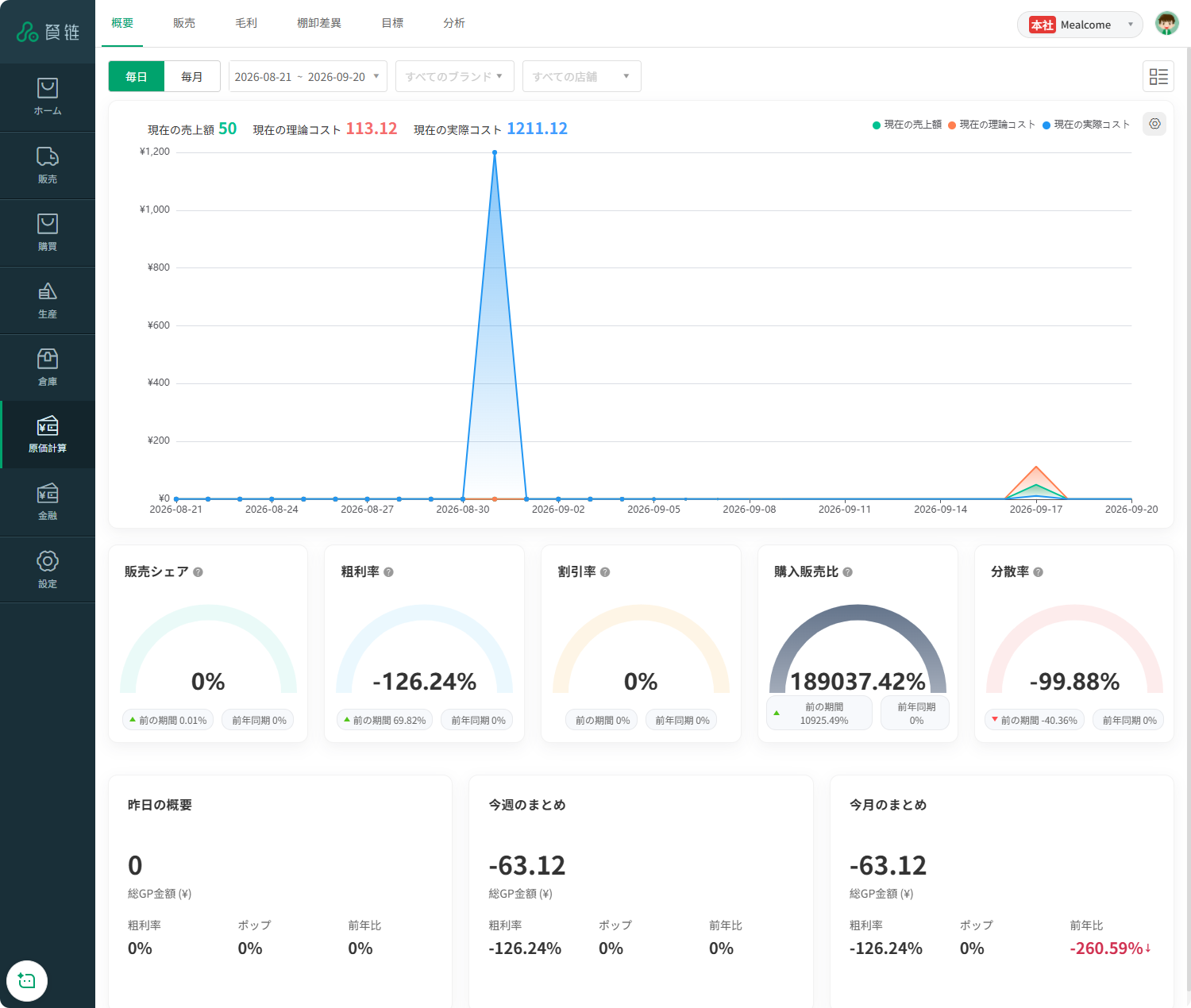The image size is (1191, 1008).
Task: Click 前の期間 10925.49% badge
Action: 819,713
